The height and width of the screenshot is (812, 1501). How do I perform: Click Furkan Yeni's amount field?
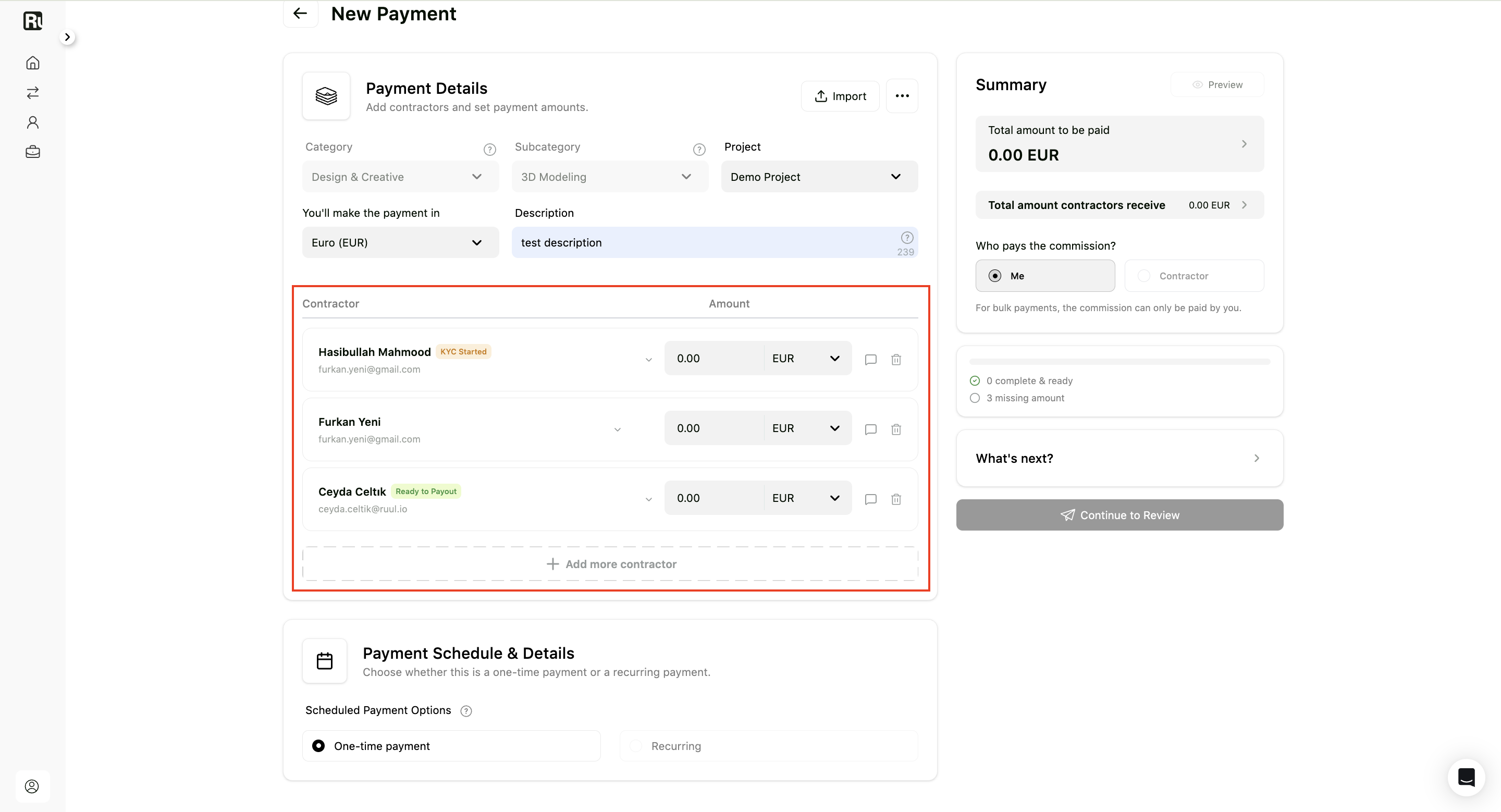714,428
